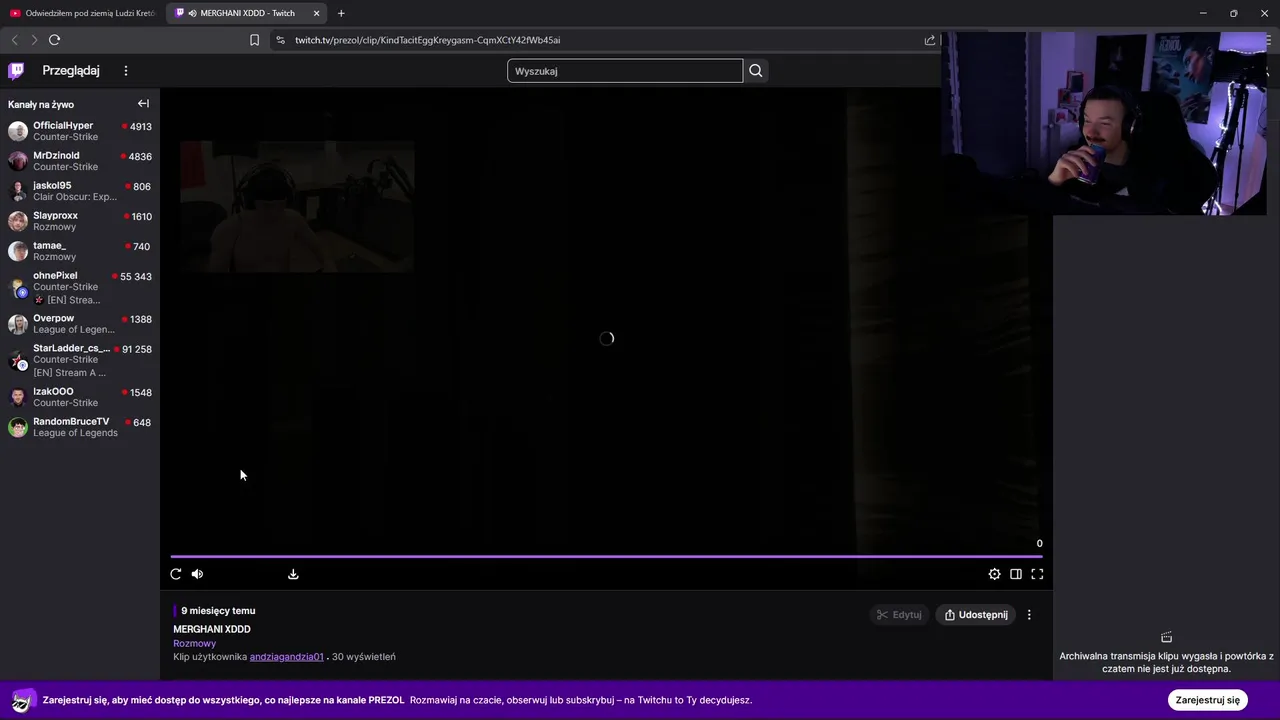Click MrDzinold avatar icon

pos(18,161)
